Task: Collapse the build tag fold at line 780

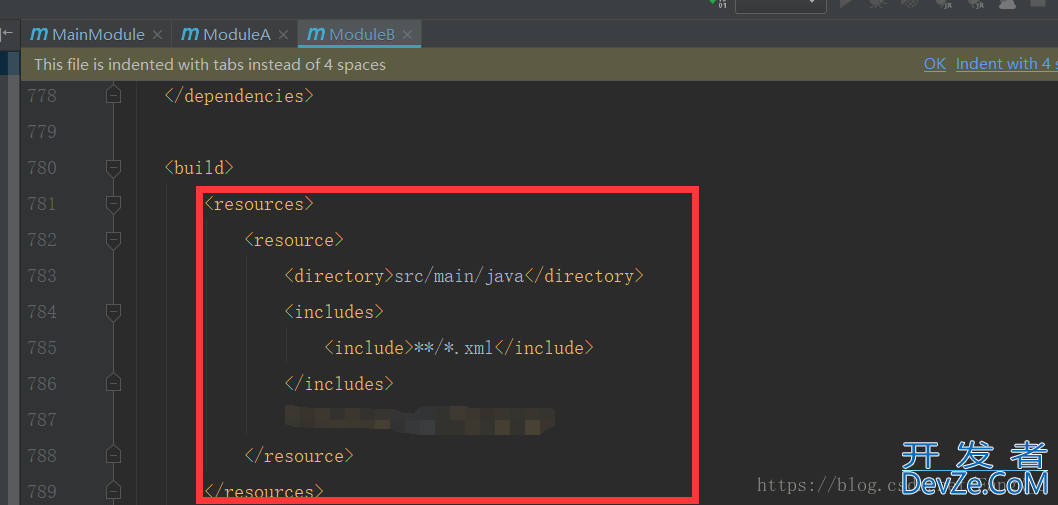Action: tap(113, 168)
